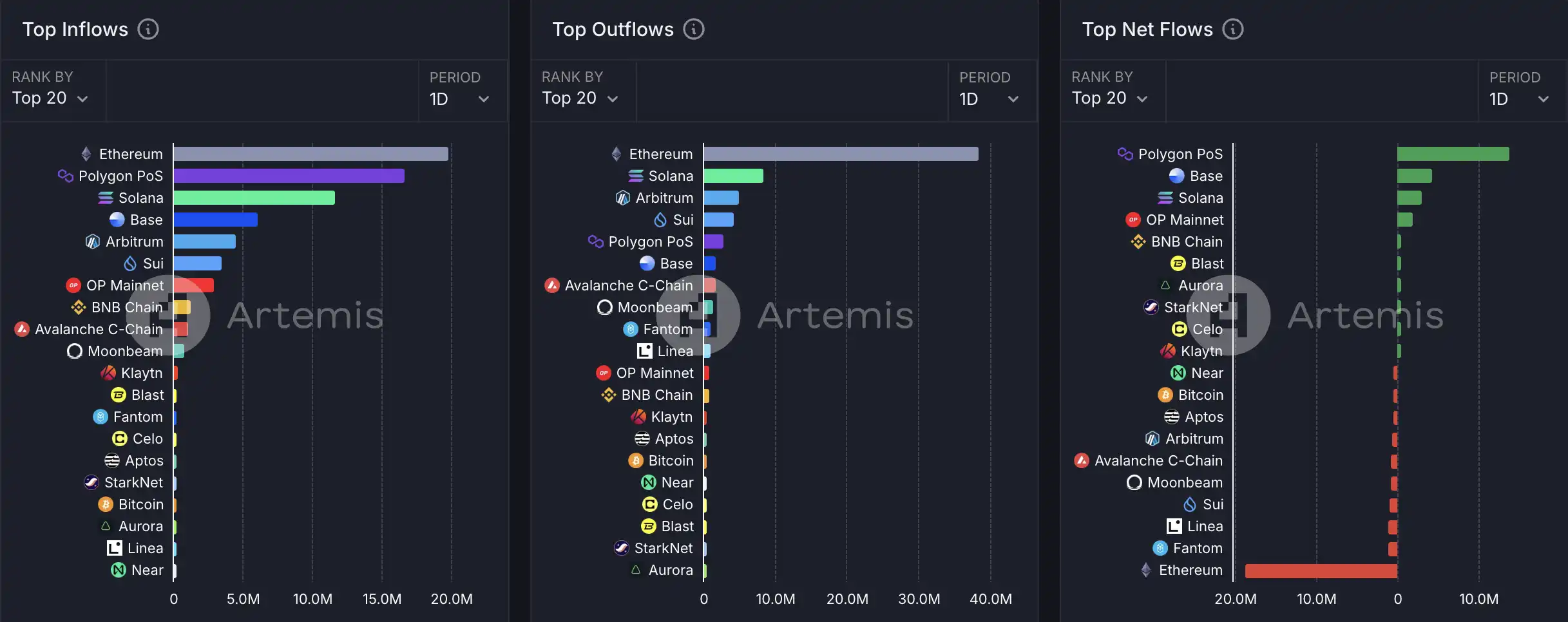Click the Arbitrum label in Top Inflows
Screen dimensions: 1568x622
(134, 241)
